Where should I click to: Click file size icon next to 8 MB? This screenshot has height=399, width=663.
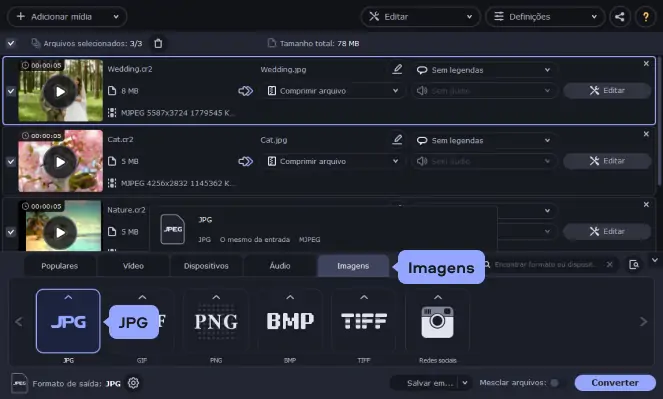tap(112, 91)
